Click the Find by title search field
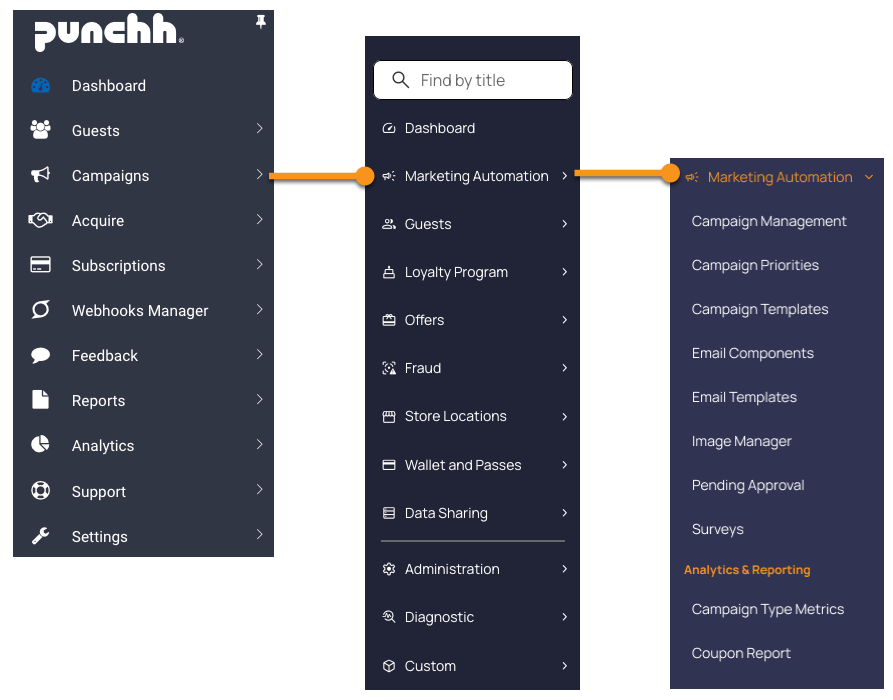Viewport: 893px width, 700px height. coord(473,80)
